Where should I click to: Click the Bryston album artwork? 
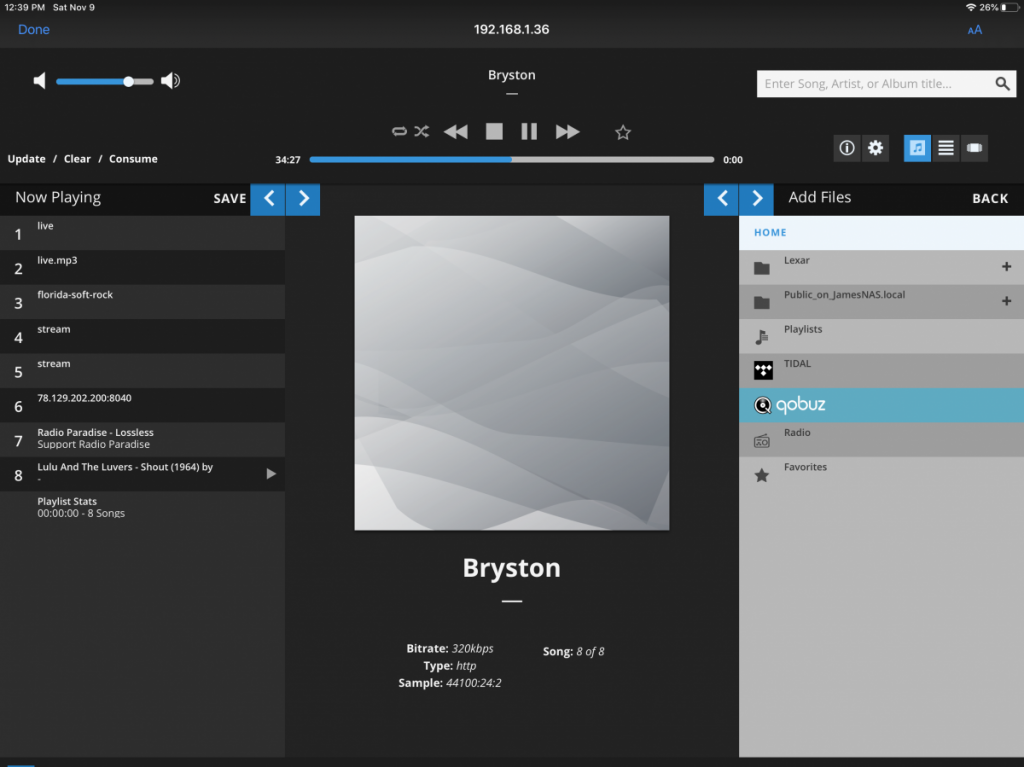pyautogui.click(x=511, y=373)
